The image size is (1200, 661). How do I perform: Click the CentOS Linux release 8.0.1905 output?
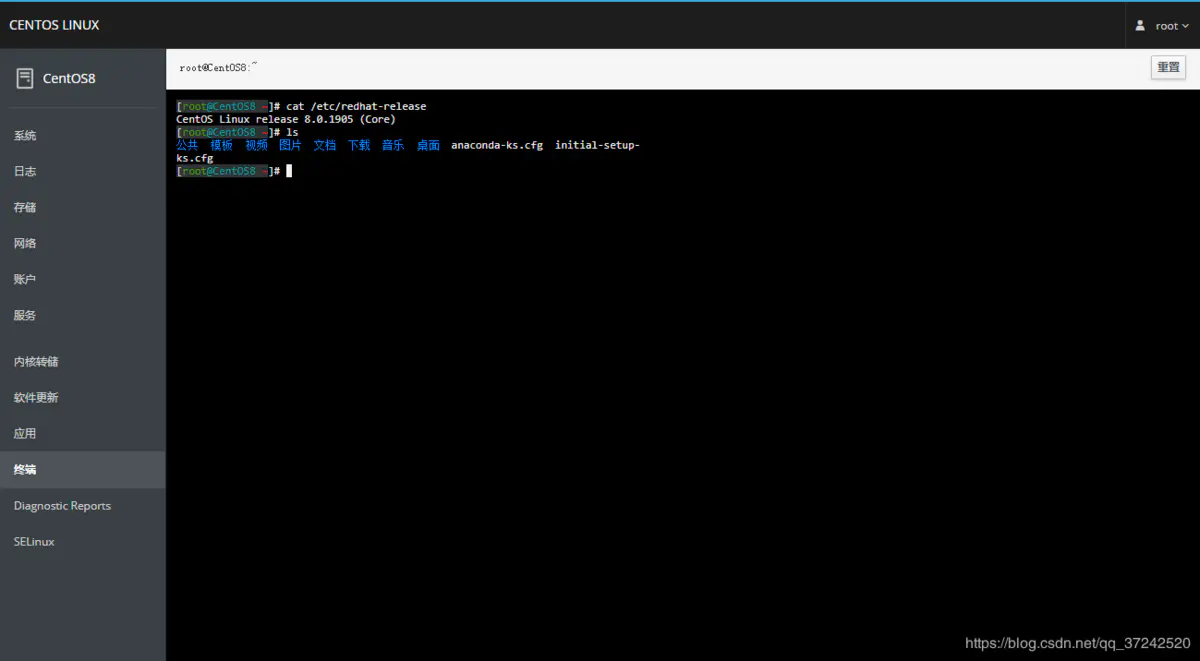point(286,119)
